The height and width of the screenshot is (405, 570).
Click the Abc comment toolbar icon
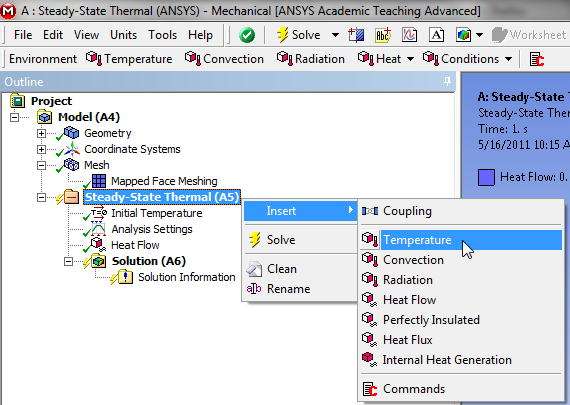[x=383, y=35]
